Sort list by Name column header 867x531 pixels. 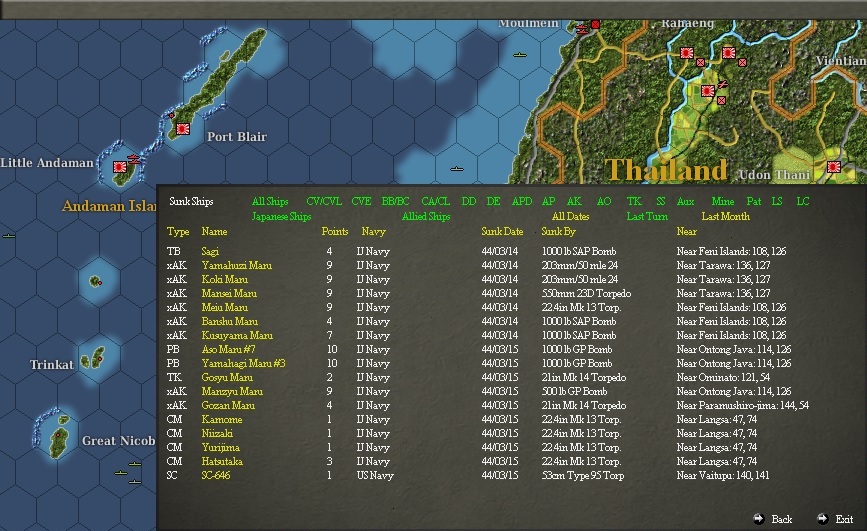[x=214, y=231]
